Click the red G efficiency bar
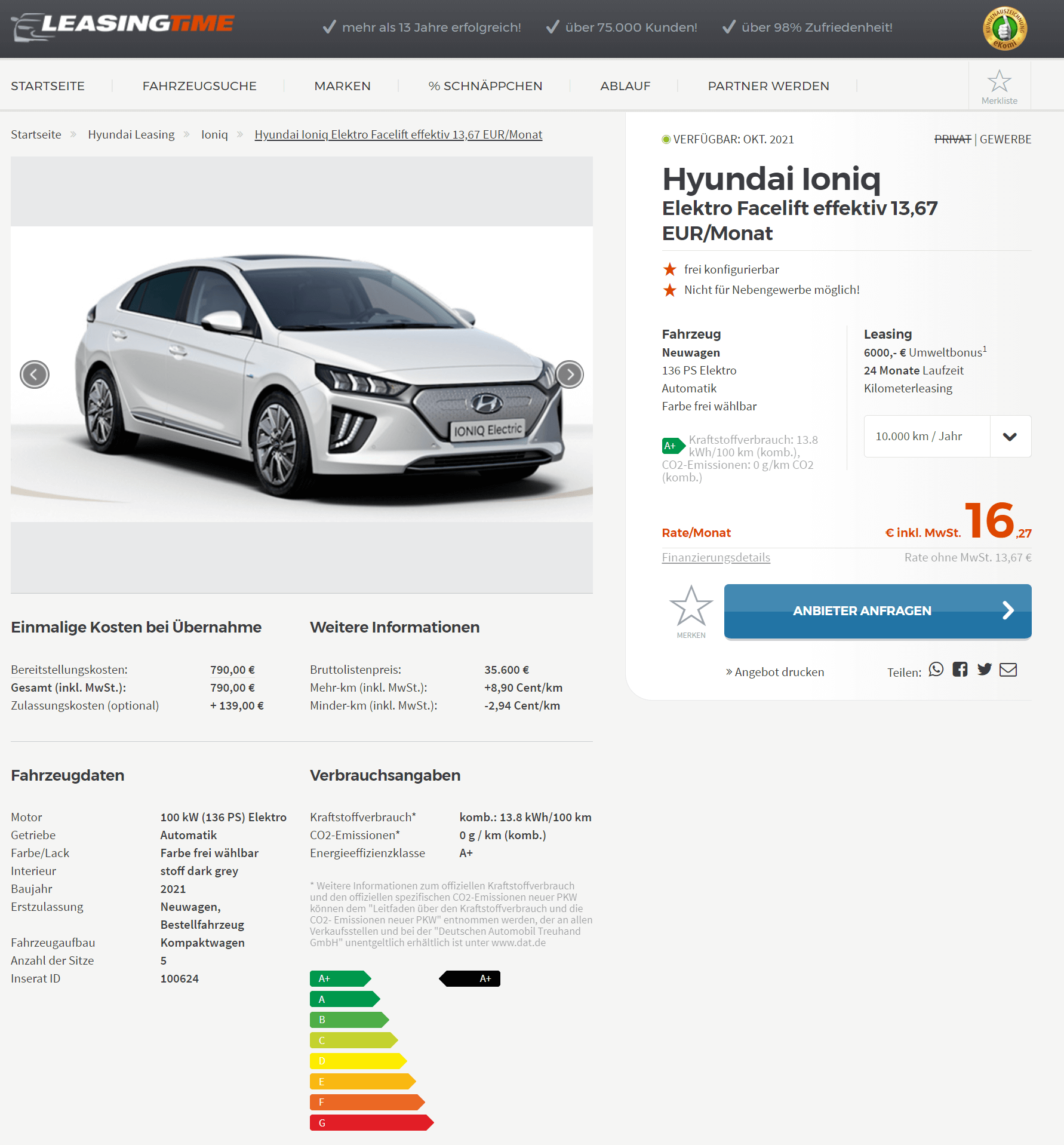The height and width of the screenshot is (1145, 1064). click(x=371, y=1123)
